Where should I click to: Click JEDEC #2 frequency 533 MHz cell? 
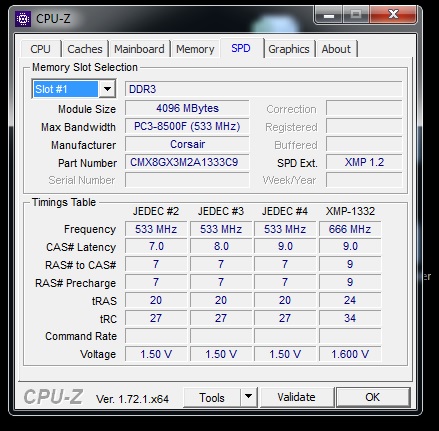click(x=156, y=229)
